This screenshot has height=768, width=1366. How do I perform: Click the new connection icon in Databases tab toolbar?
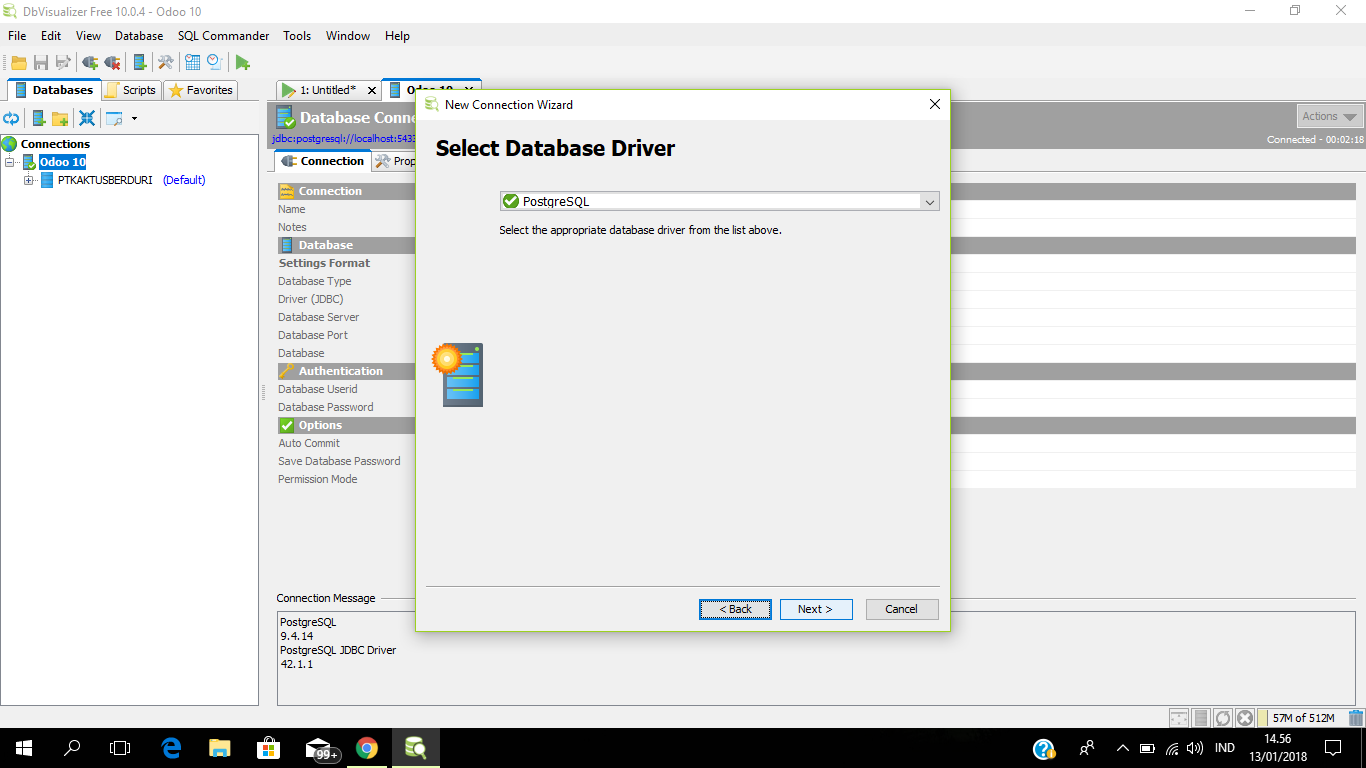(x=39, y=118)
